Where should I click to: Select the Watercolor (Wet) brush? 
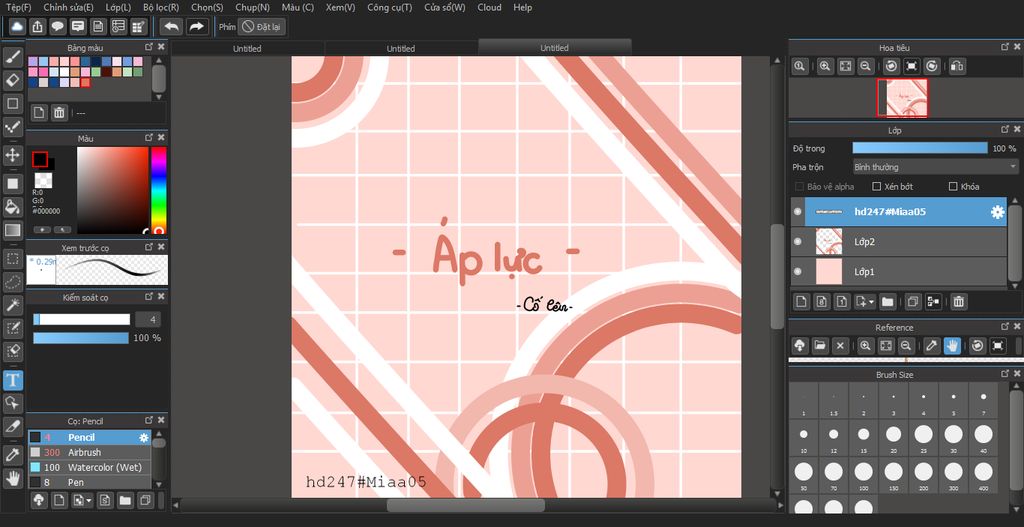(89, 468)
